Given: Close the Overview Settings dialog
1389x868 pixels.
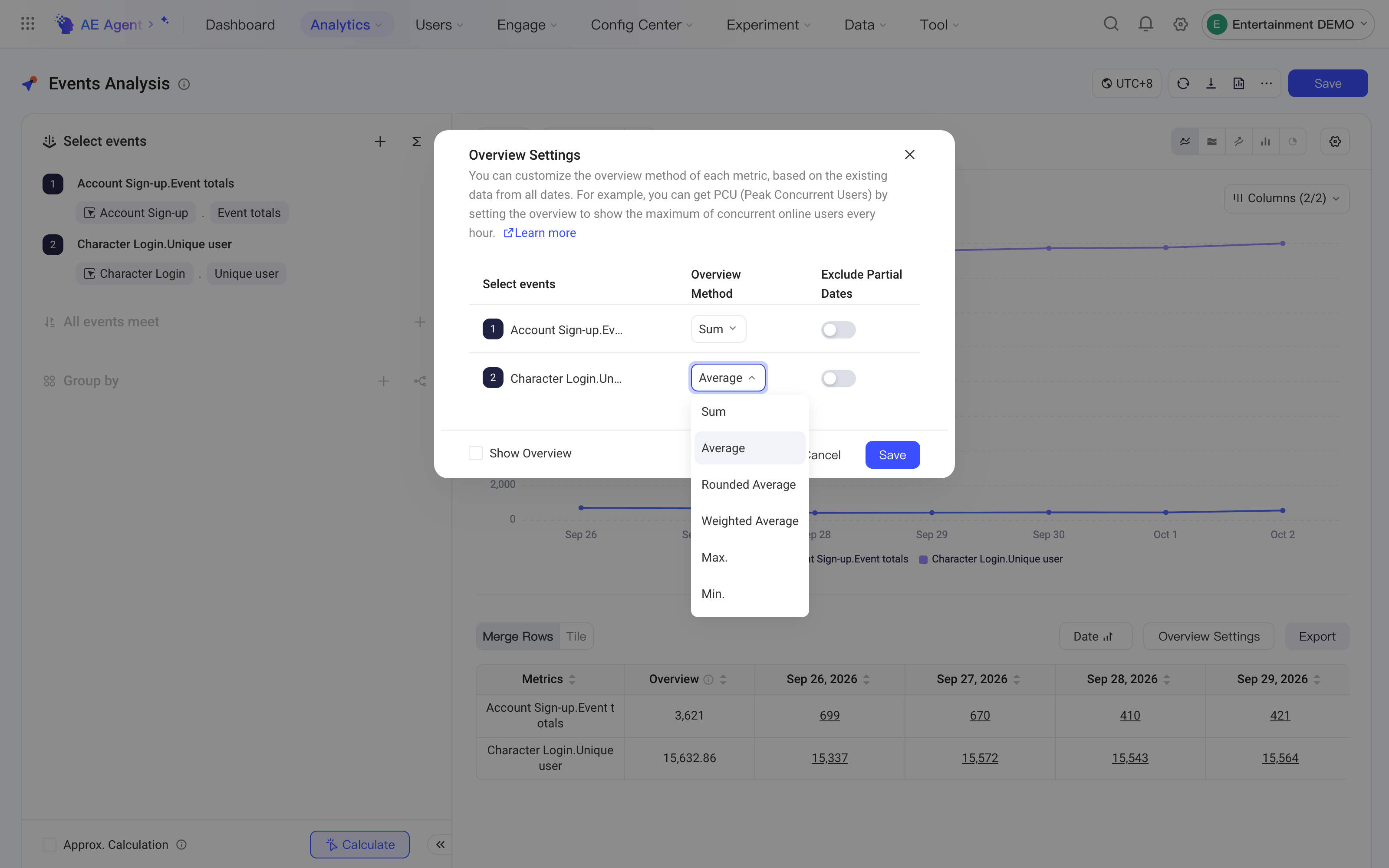Looking at the screenshot, I should tap(910, 155).
